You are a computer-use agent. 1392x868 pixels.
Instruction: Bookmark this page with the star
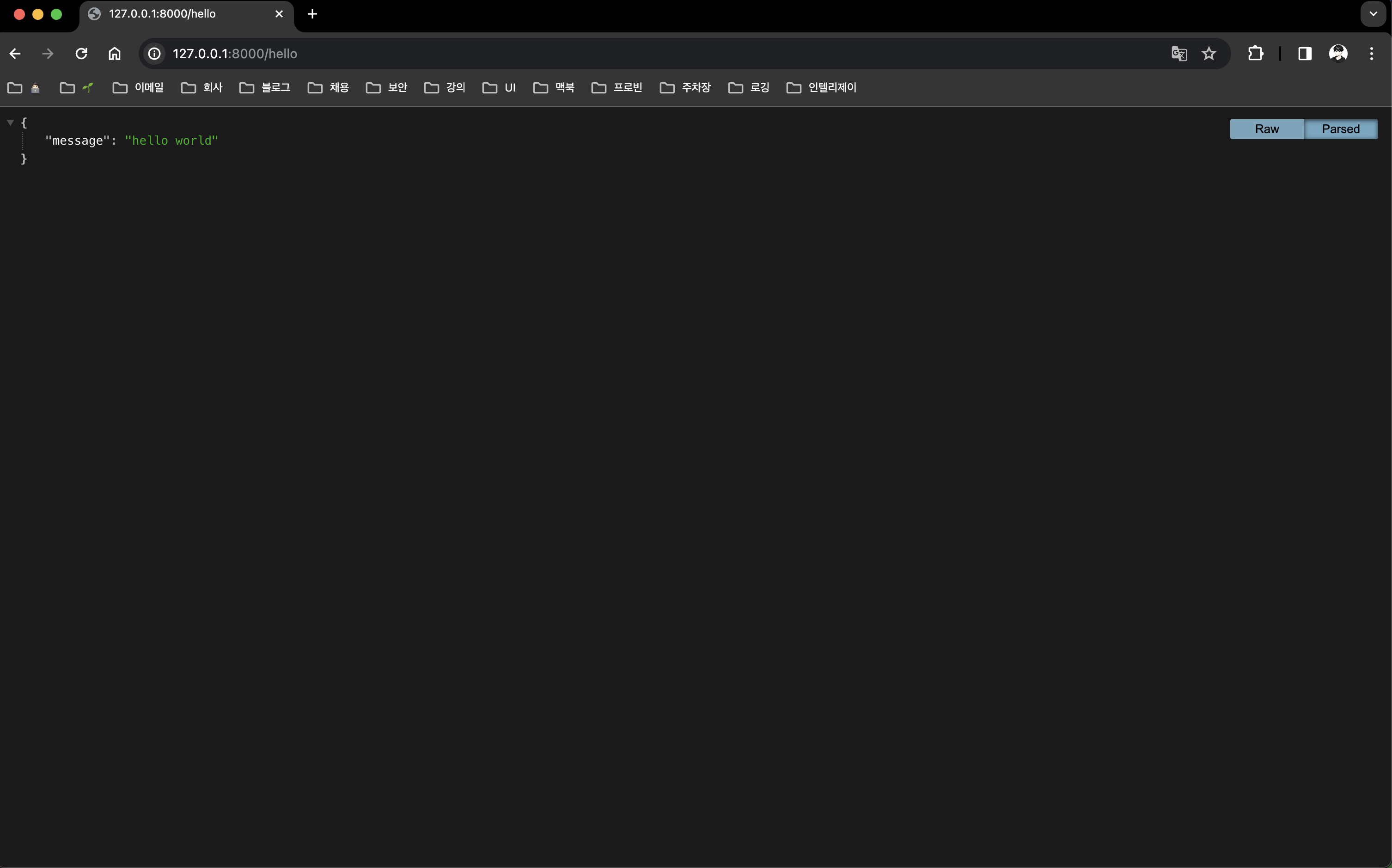1209,54
